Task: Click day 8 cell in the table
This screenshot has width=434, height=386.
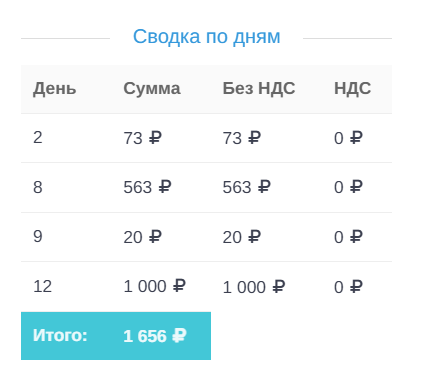Action: 38,187
